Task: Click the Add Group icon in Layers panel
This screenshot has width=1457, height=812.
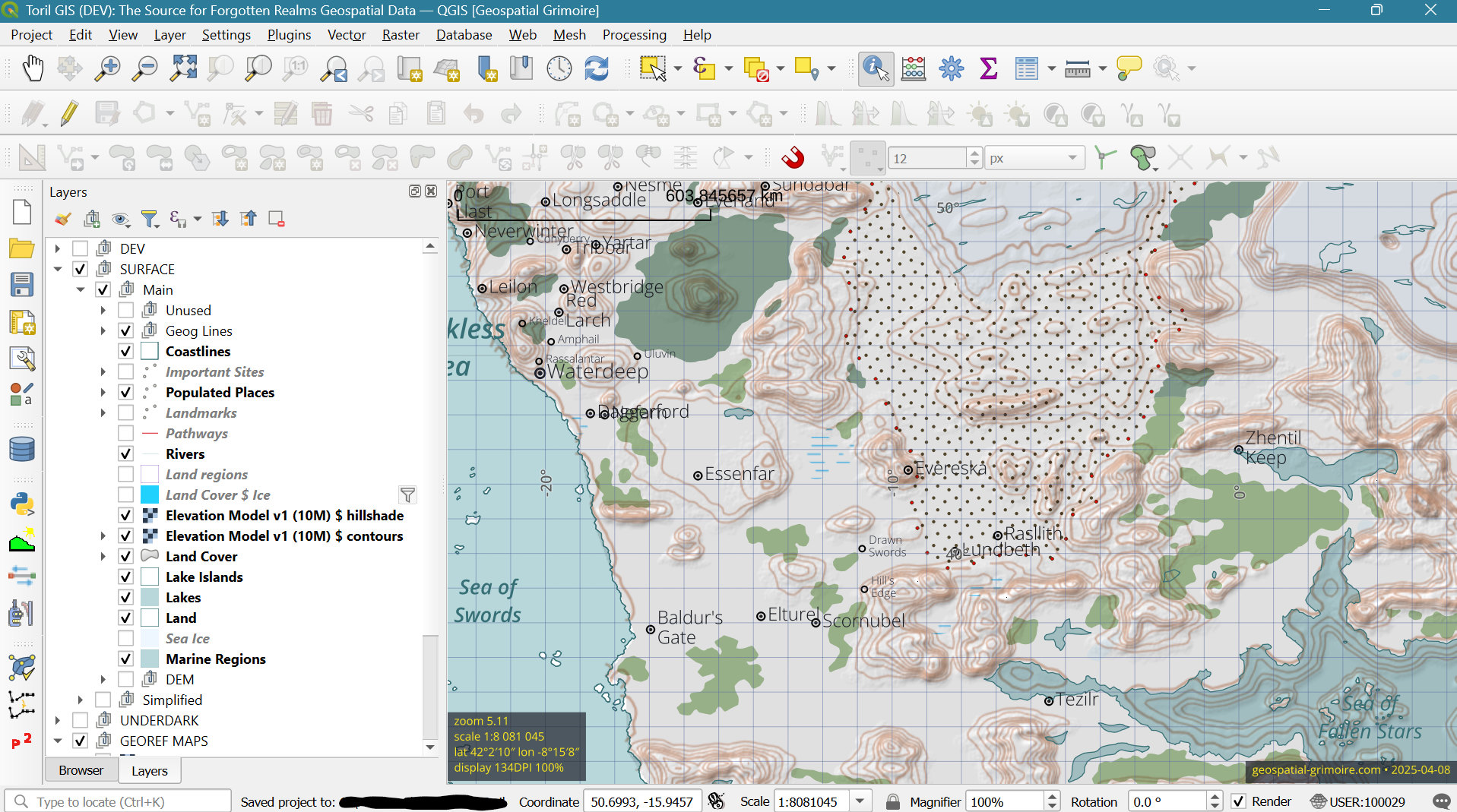Action: point(92,220)
